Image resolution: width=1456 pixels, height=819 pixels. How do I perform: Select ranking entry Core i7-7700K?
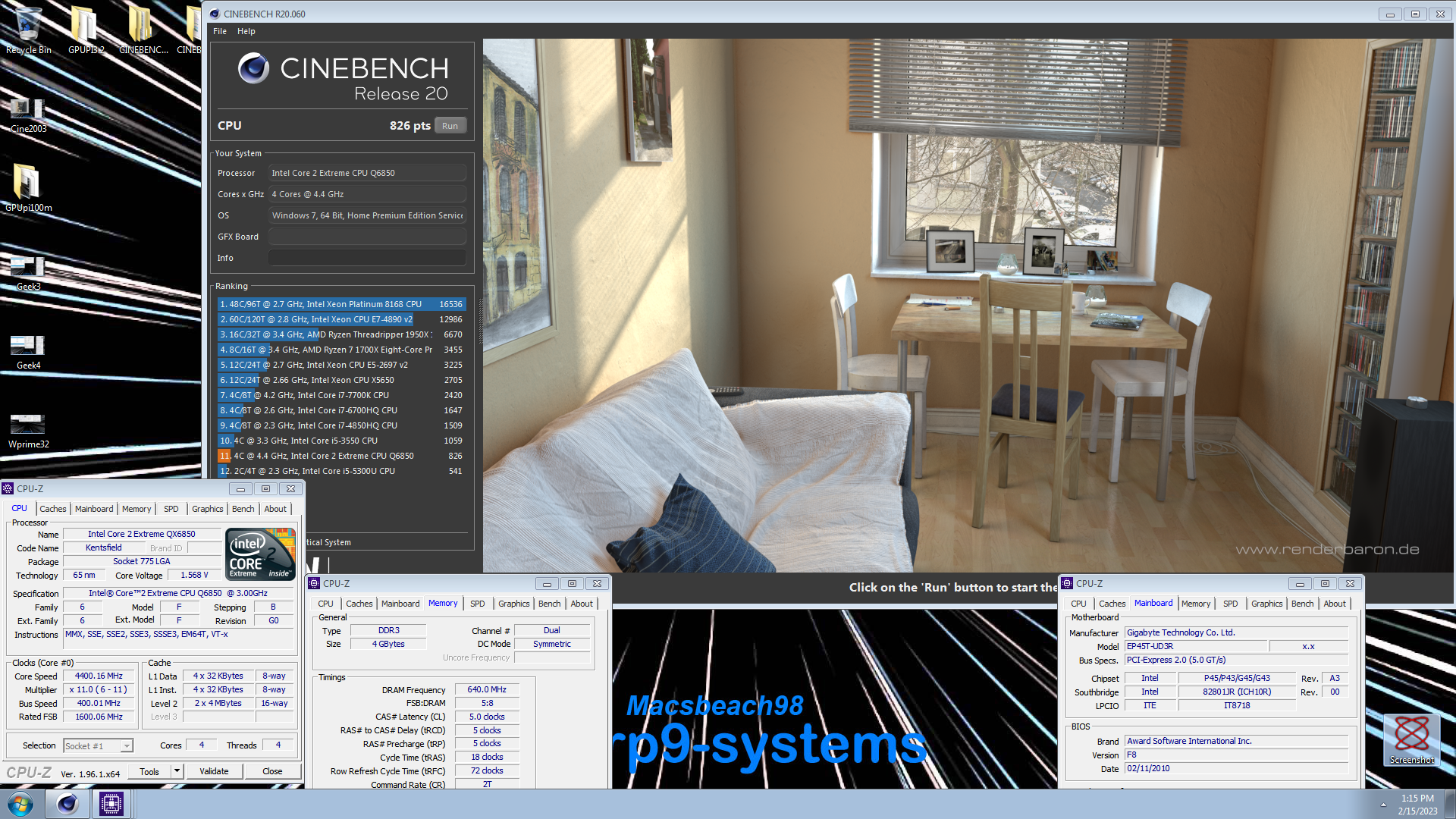click(341, 395)
